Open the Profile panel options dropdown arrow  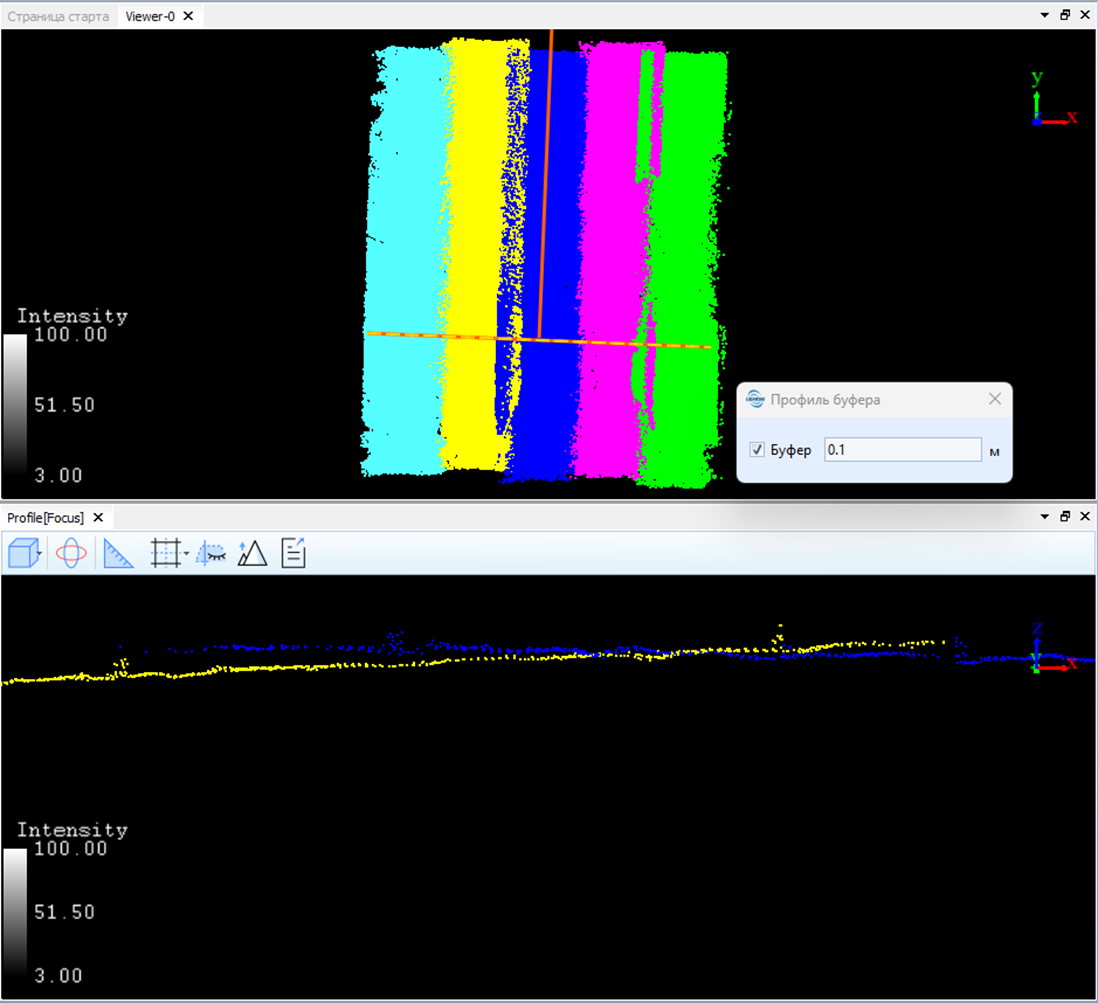[1045, 516]
